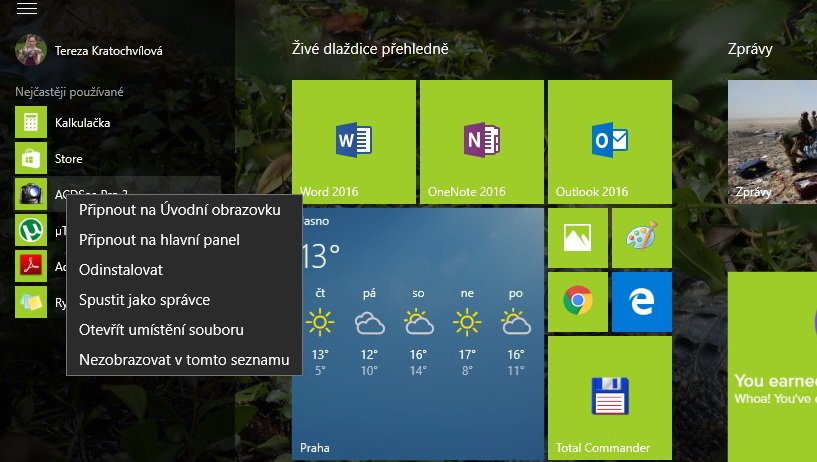
Task: Open the Adobe Acrobat red icon
Action: tap(31, 266)
